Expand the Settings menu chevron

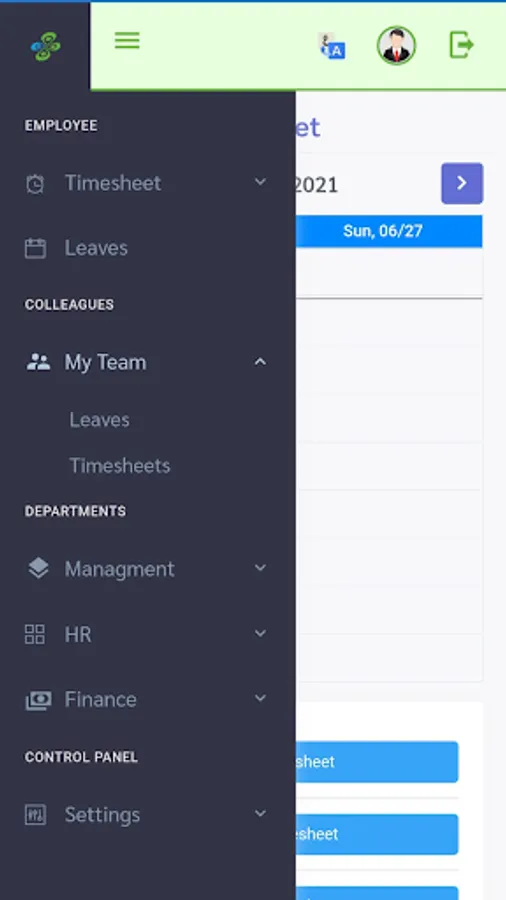point(260,813)
